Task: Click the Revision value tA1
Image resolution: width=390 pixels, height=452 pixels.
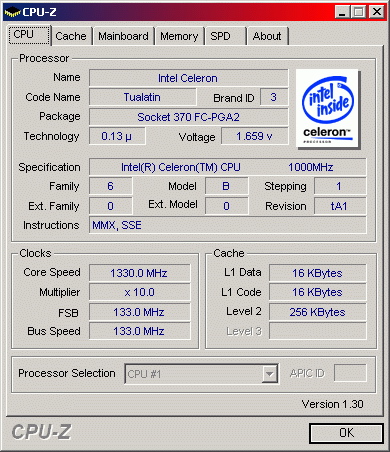Action: [x=340, y=206]
